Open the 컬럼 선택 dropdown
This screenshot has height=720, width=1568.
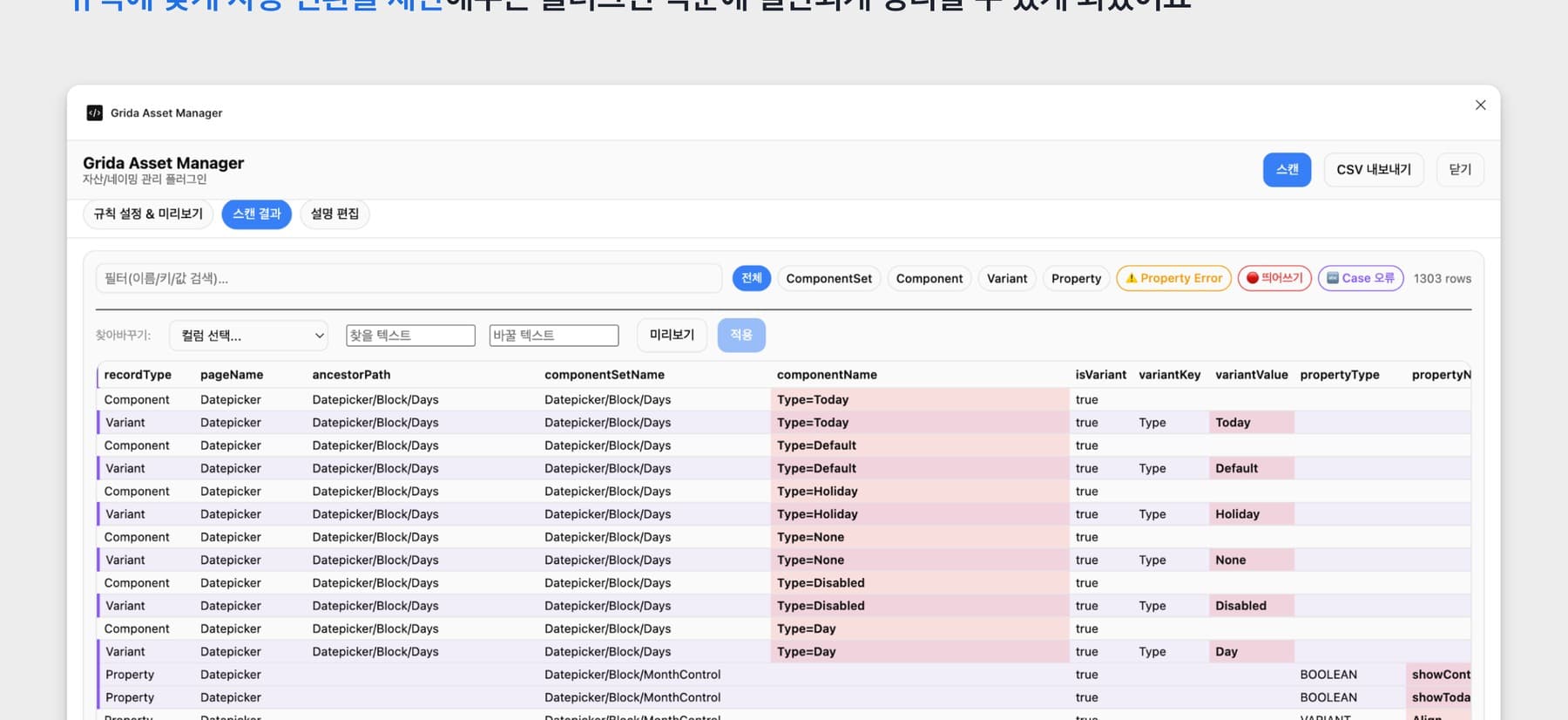pyautogui.click(x=249, y=336)
